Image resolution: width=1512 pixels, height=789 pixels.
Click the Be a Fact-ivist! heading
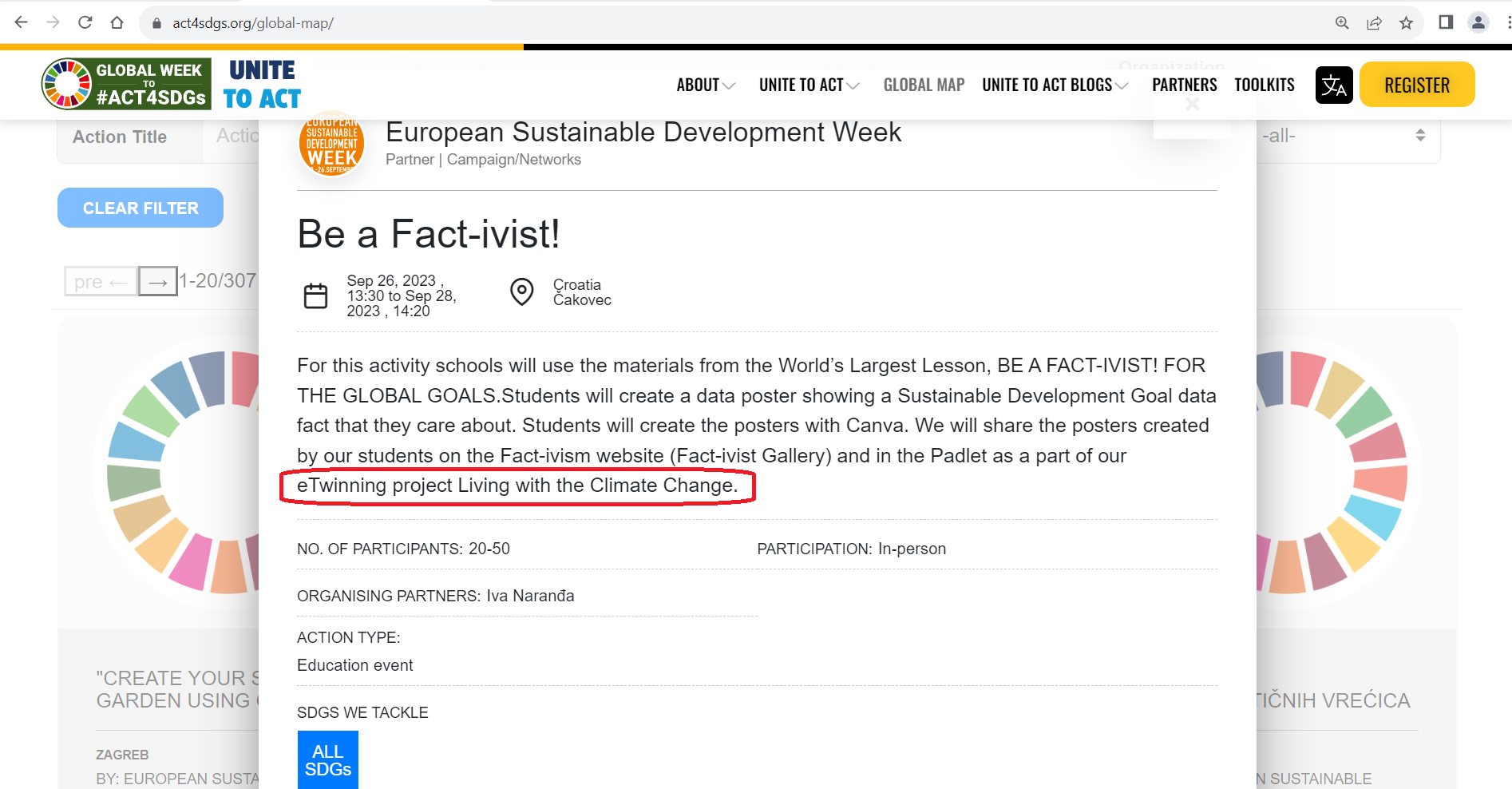[x=429, y=234]
